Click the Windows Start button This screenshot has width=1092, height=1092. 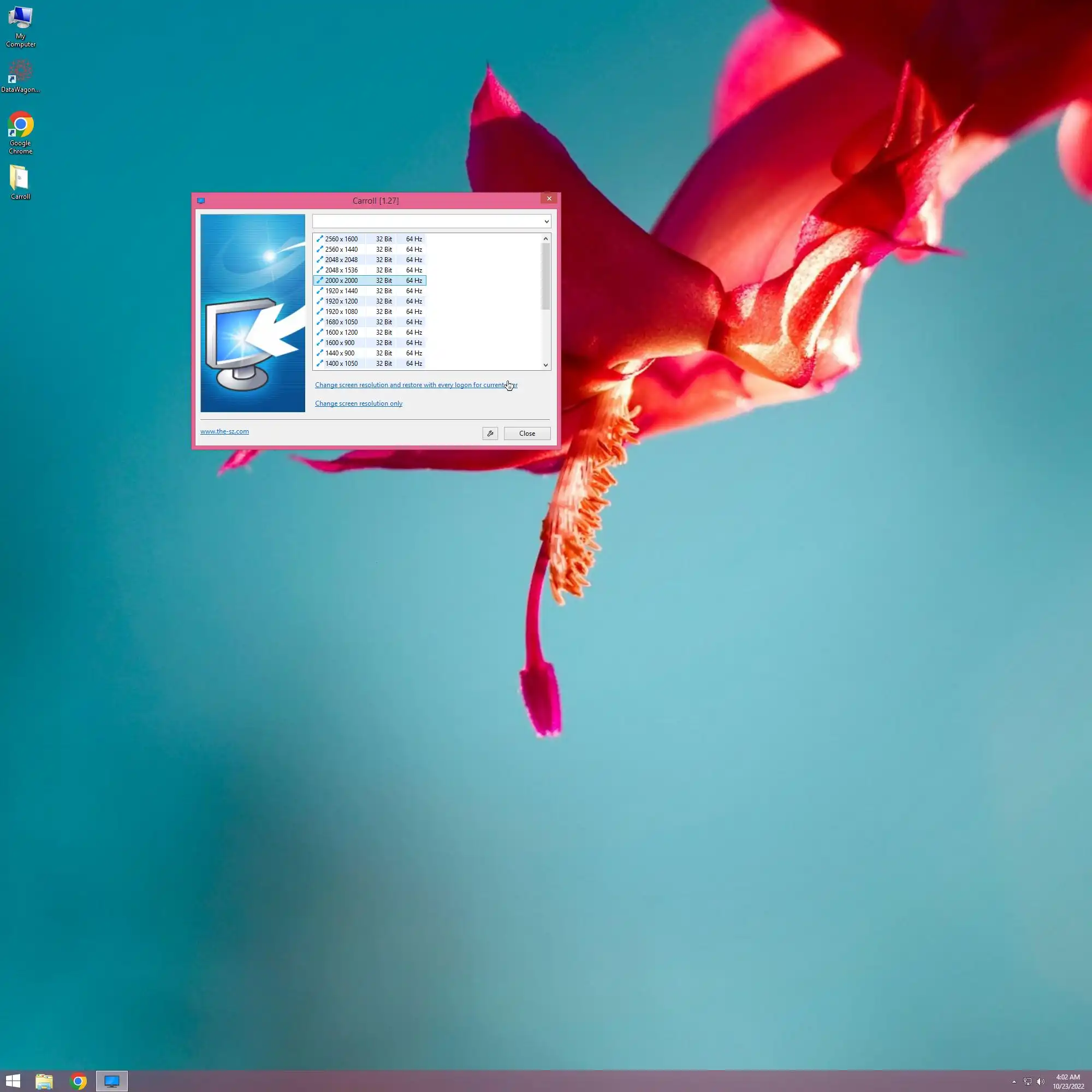13,1081
